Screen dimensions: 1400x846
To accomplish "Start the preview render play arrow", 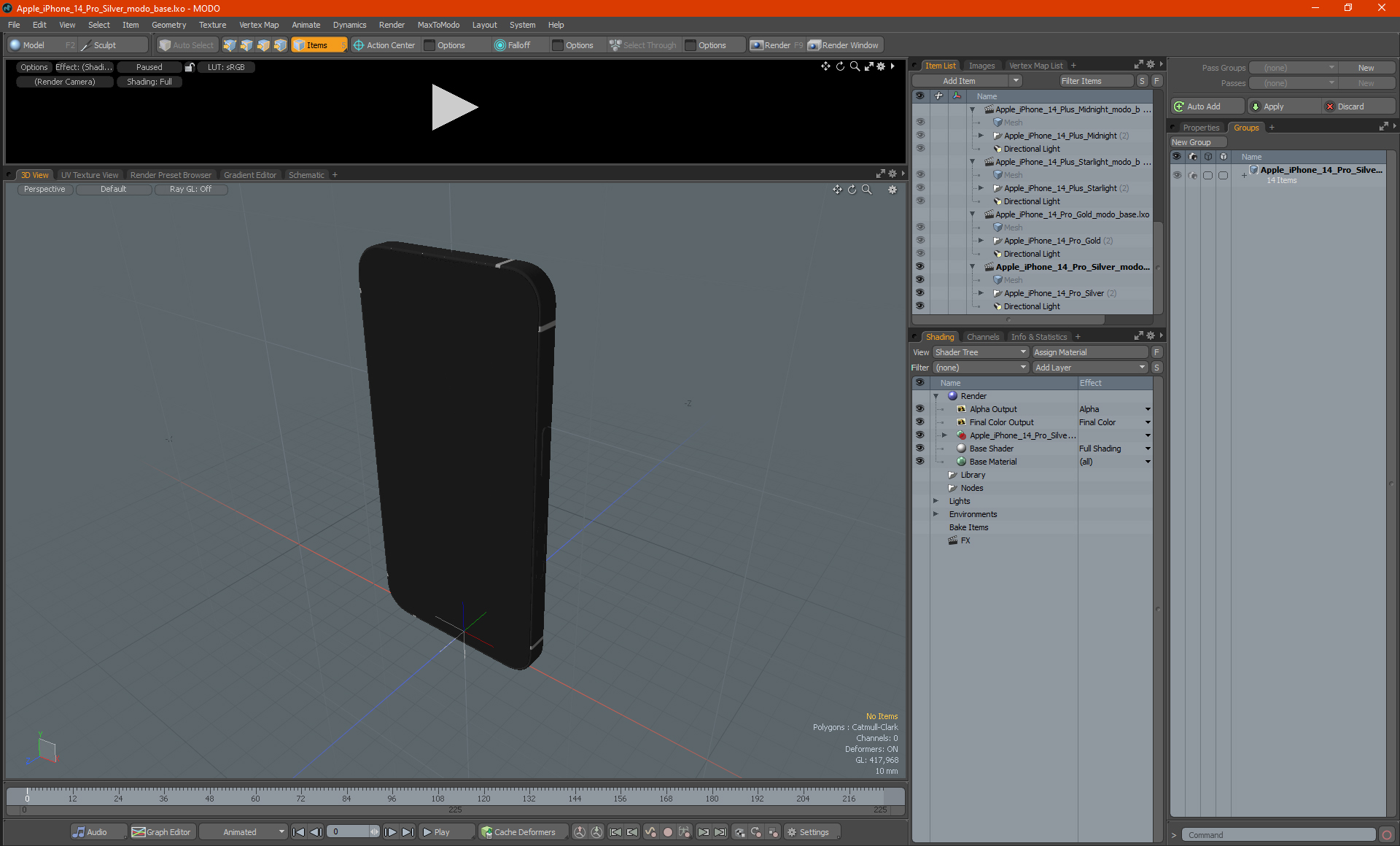I will coord(454,107).
